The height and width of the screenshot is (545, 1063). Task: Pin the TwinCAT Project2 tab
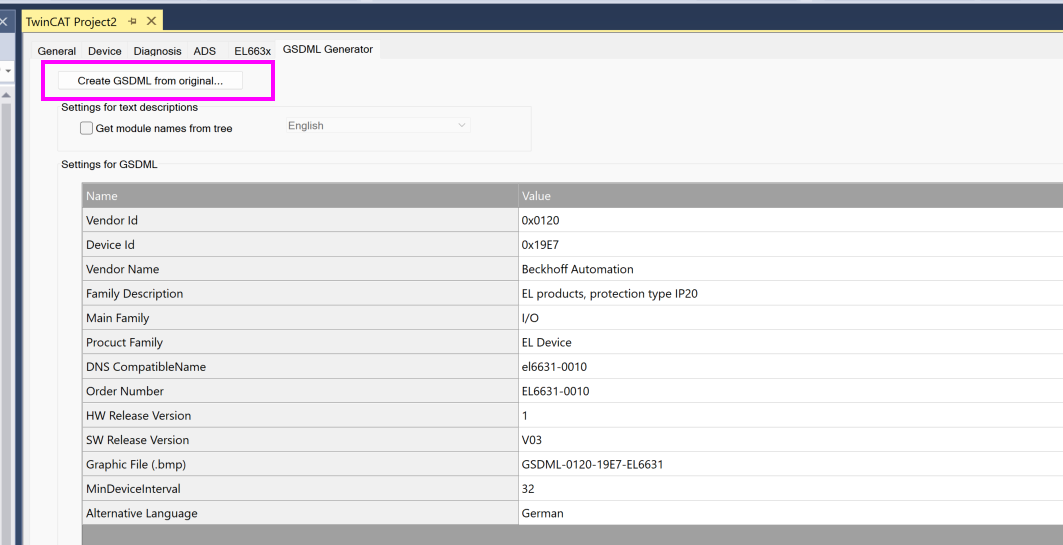point(132,22)
